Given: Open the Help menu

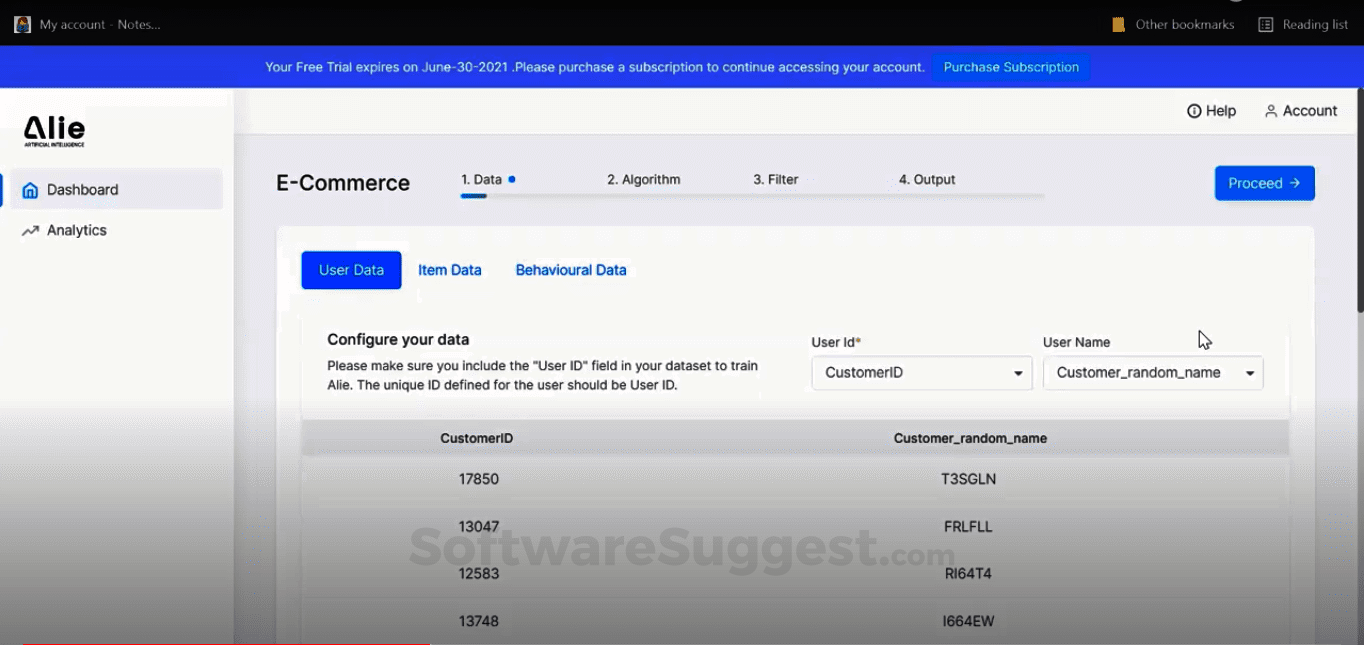Looking at the screenshot, I should [1211, 111].
